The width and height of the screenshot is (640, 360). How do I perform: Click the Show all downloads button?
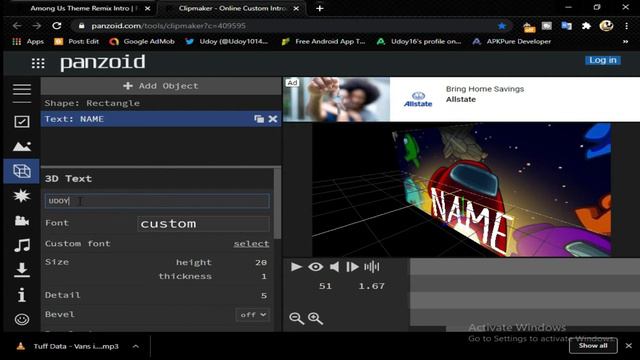593,346
